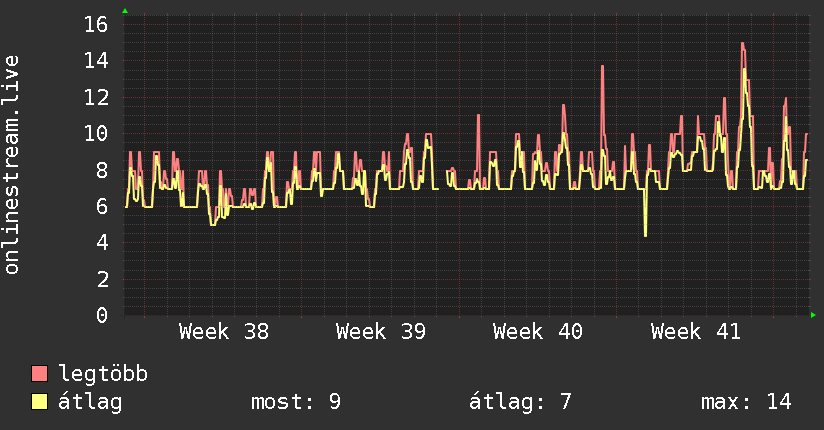Click the y-axis value 10

click(96, 134)
